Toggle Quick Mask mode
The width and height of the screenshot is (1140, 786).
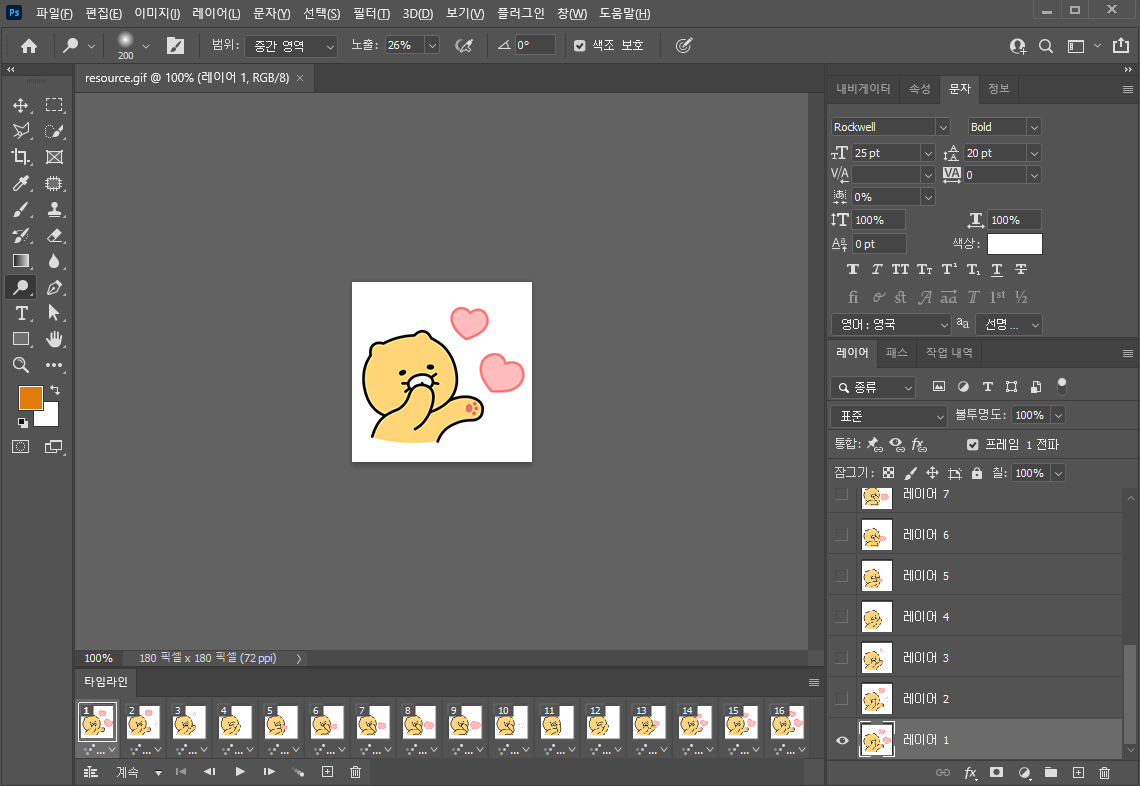click(x=20, y=446)
